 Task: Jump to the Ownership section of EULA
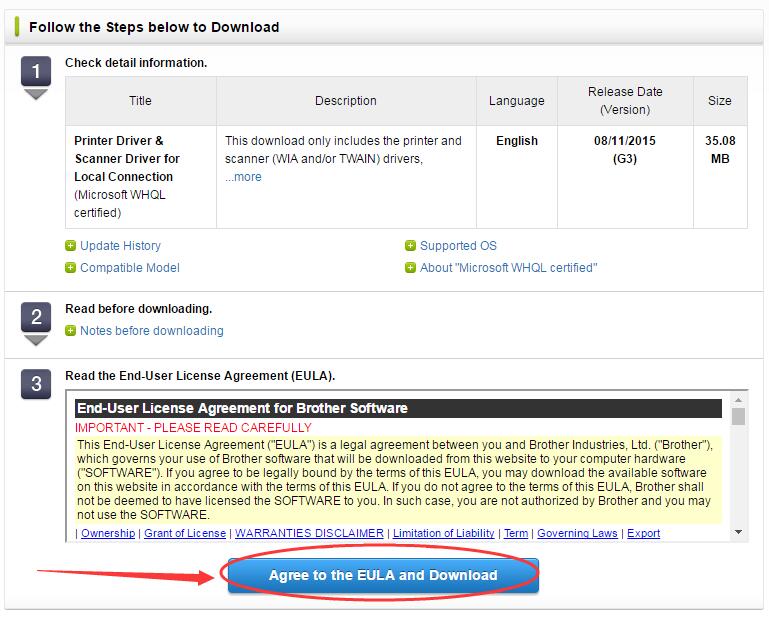(108, 534)
